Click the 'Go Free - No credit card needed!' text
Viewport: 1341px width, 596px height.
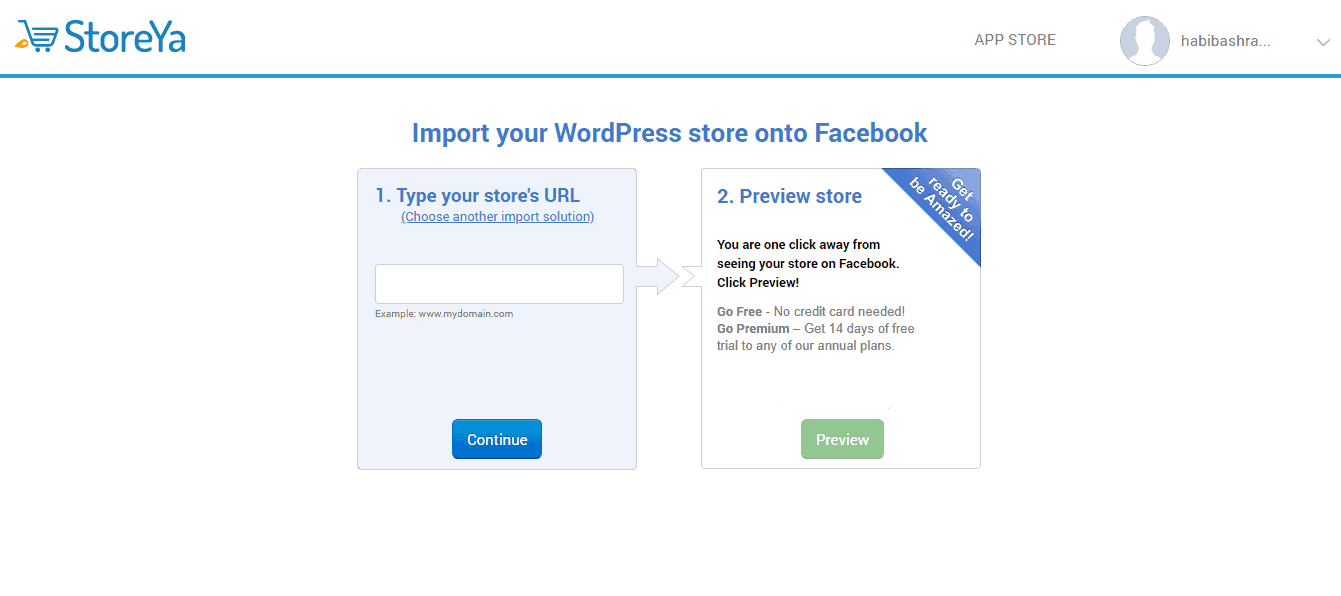coord(811,312)
